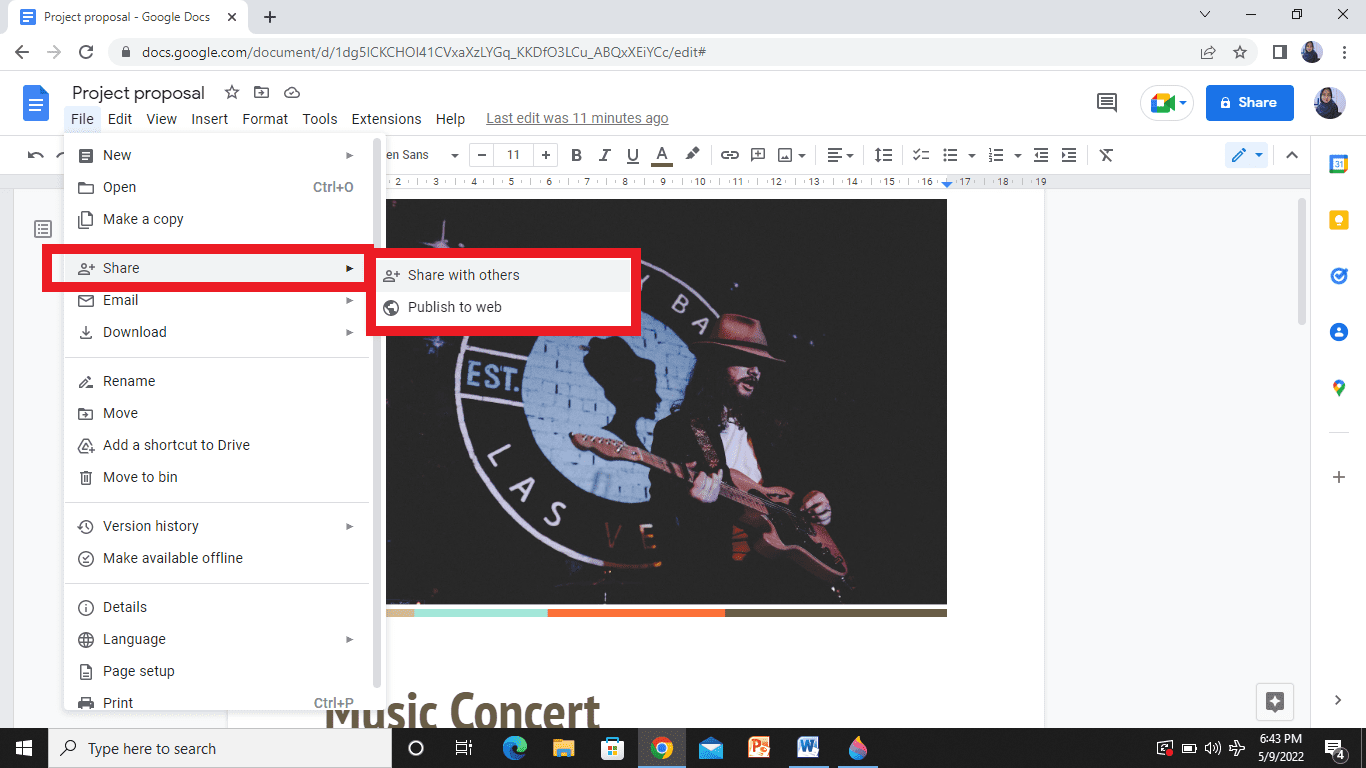Image resolution: width=1366 pixels, height=768 pixels.
Task: Open Google Keep from the side panel
Action: pyautogui.click(x=1339, y=220)
